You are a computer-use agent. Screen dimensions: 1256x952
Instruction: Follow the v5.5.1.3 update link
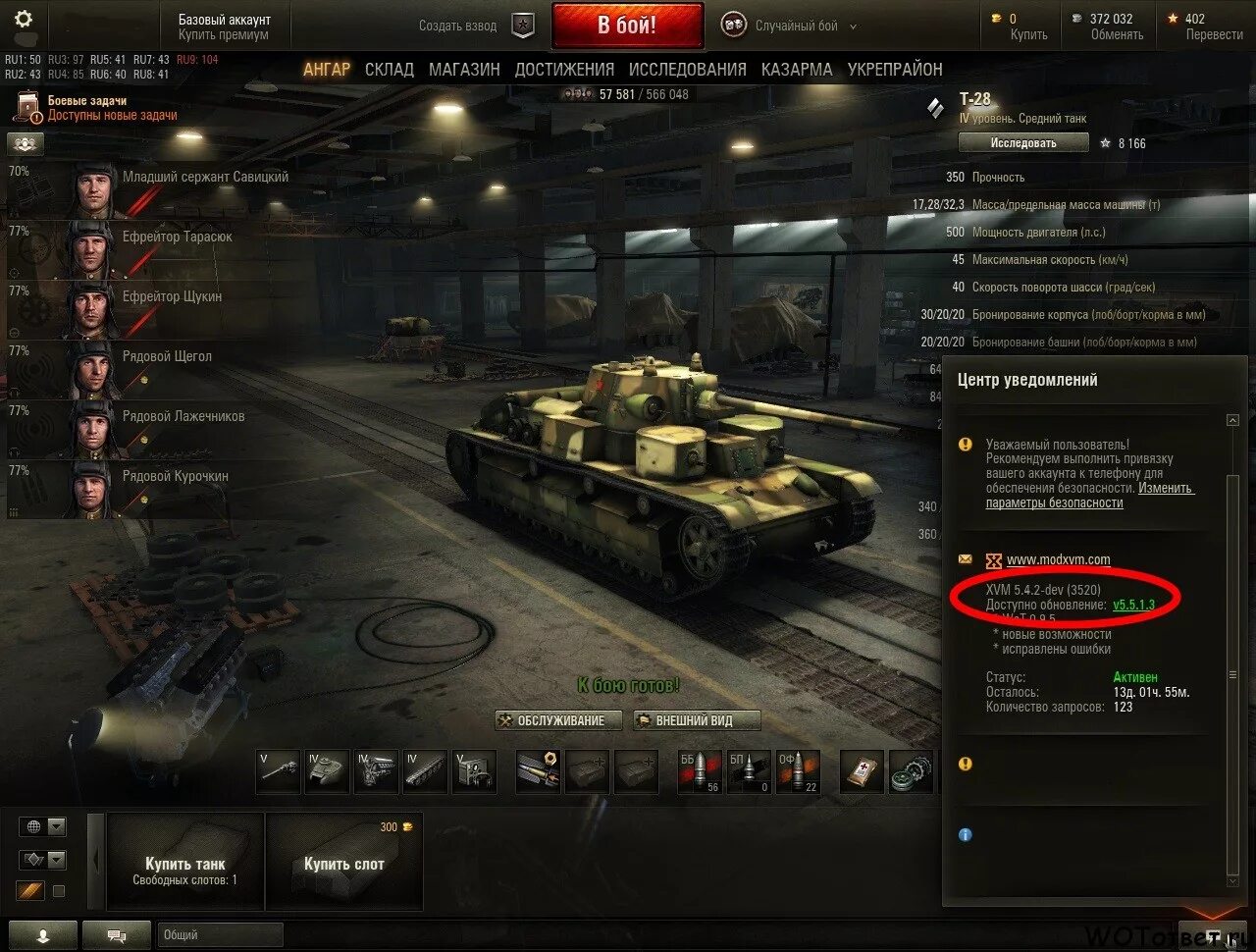pyautogui.click(x=1133, y=605)
